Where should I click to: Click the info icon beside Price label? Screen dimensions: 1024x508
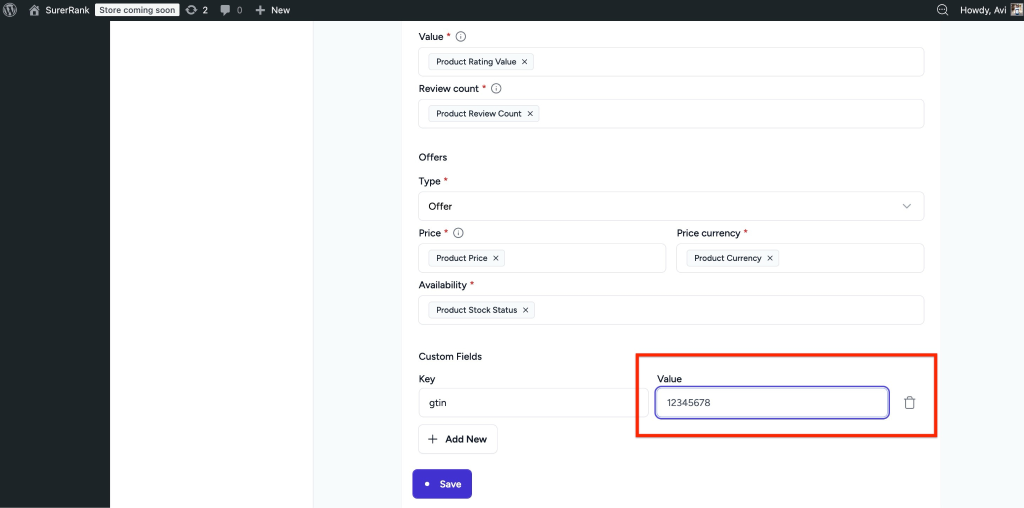click(x=459, y=233)
